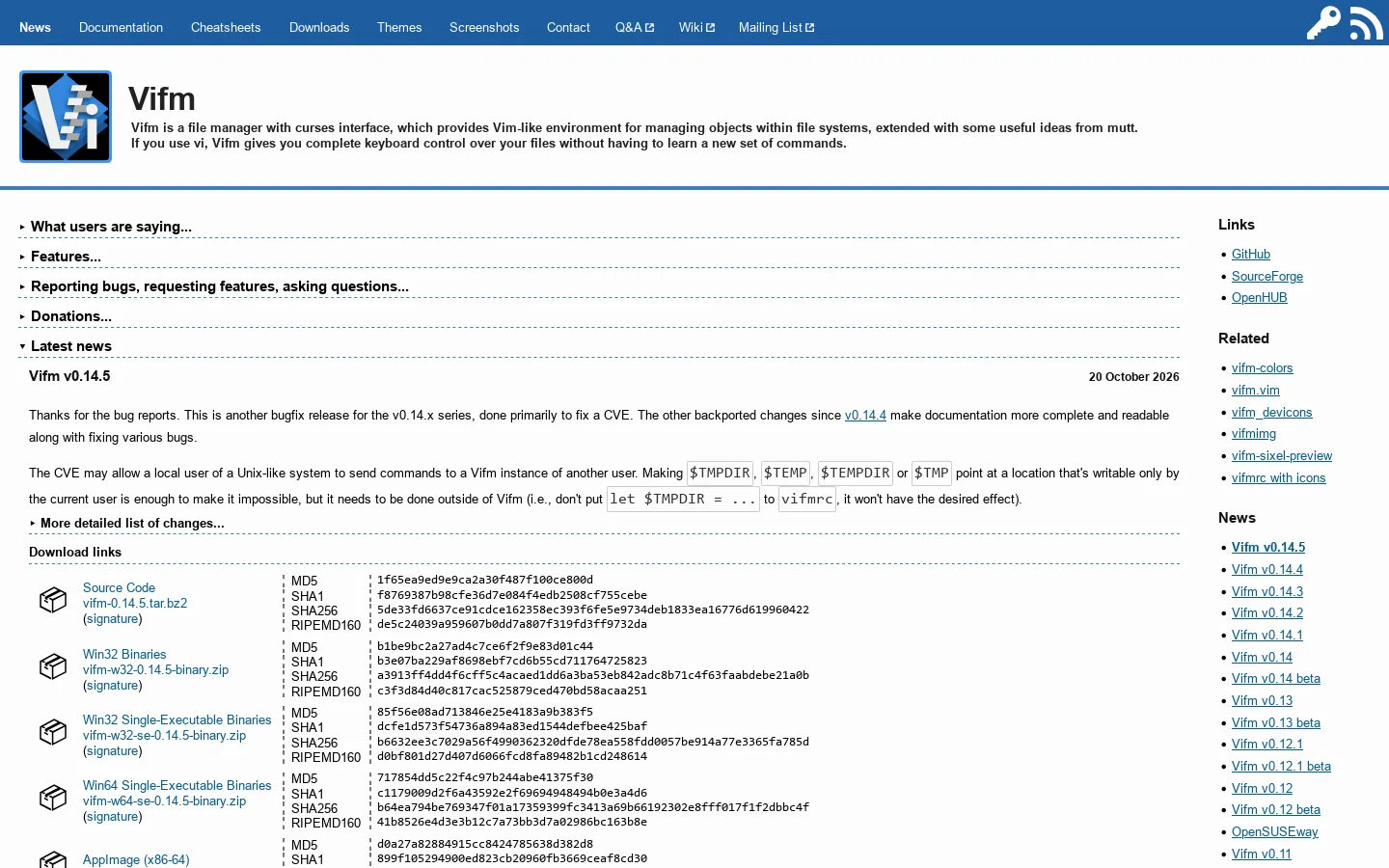This screenshot has width=1389, height=868.
Task: Click the Win32 Single-Executable package icon
Action: (53, 732)
